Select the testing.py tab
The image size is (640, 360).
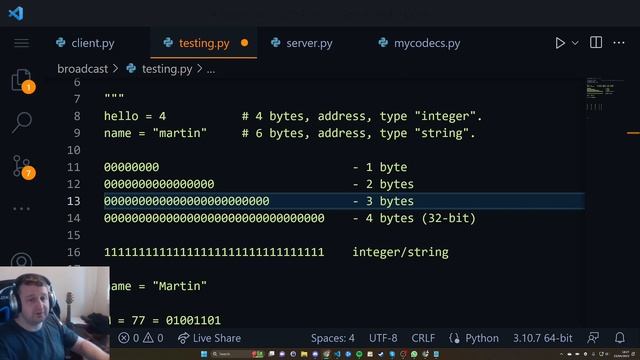204,43
